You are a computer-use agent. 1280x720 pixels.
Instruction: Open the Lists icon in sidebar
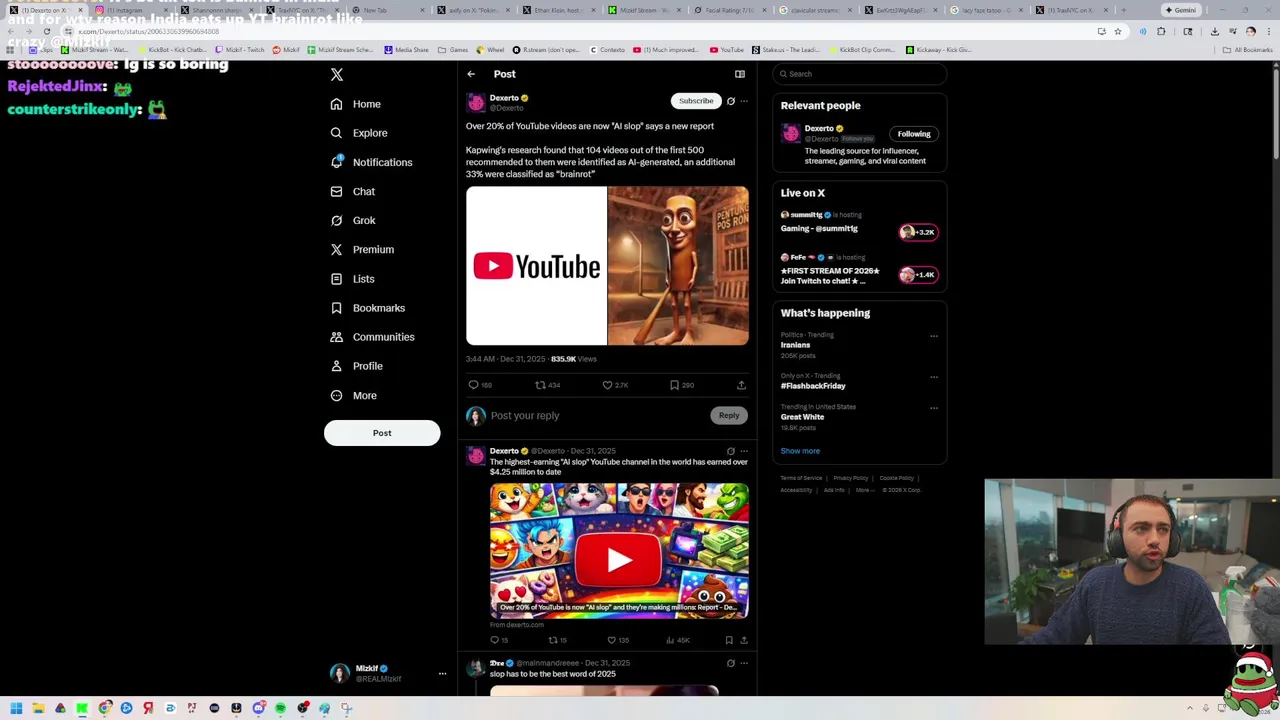point(336,279)
